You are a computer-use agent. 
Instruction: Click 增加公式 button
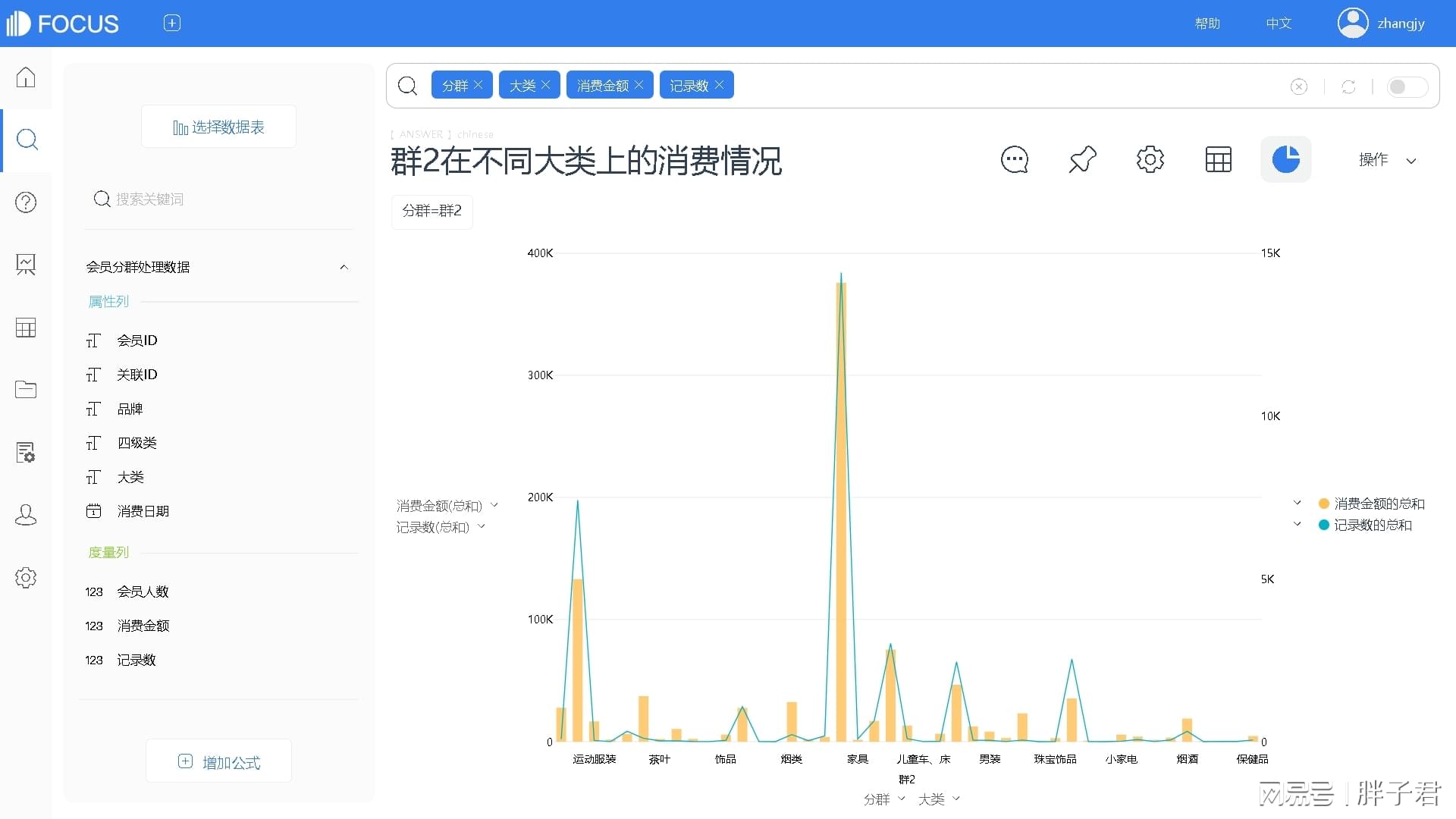click(x=218, y=761)
